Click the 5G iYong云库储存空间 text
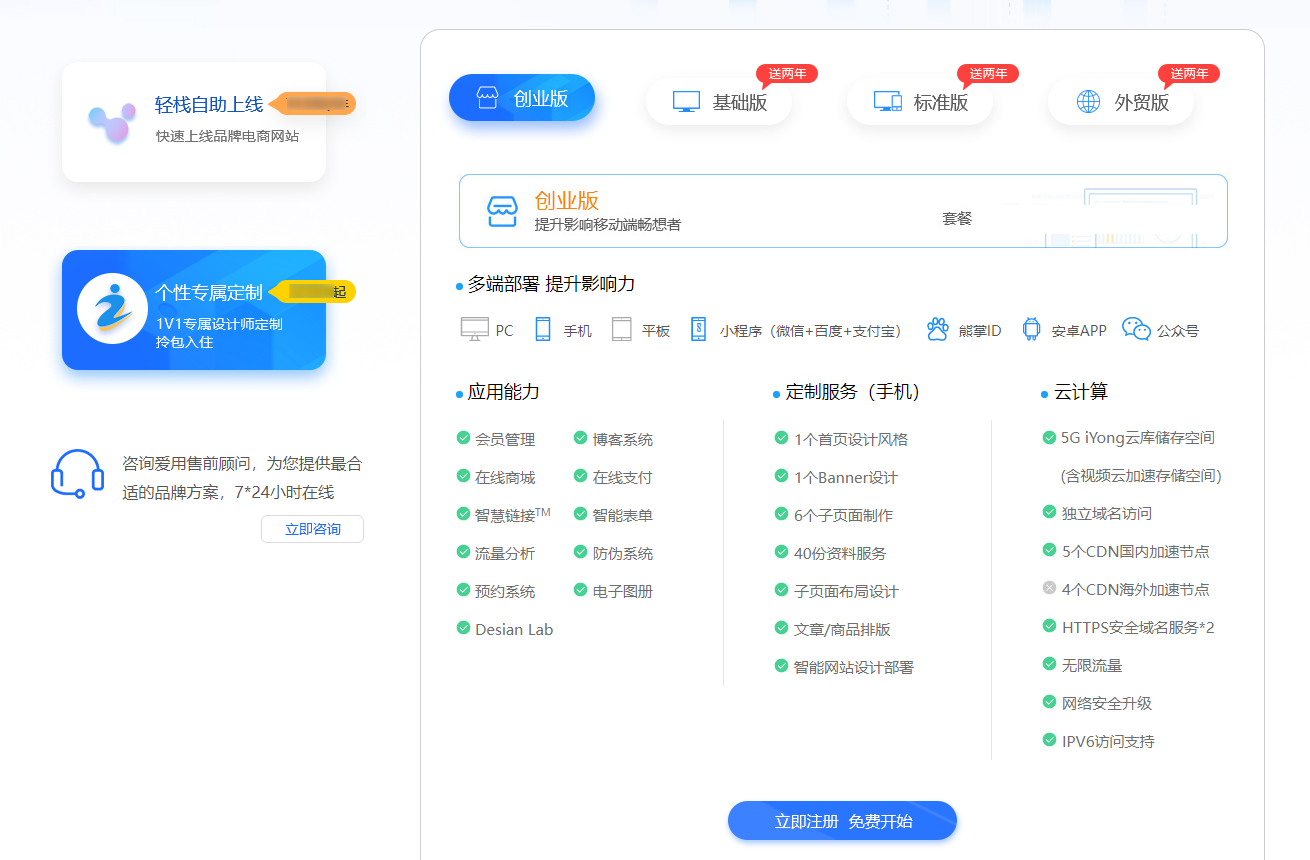Viewport: 1310px width, 860px height. 1138,437
